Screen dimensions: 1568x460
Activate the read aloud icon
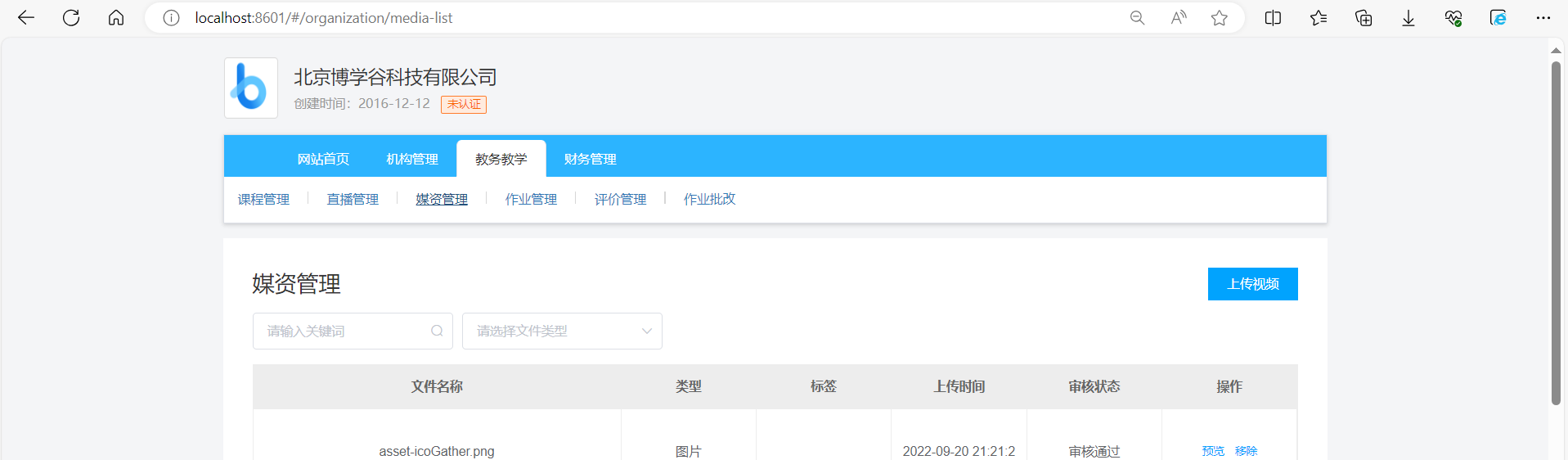tap(1179, 18)
